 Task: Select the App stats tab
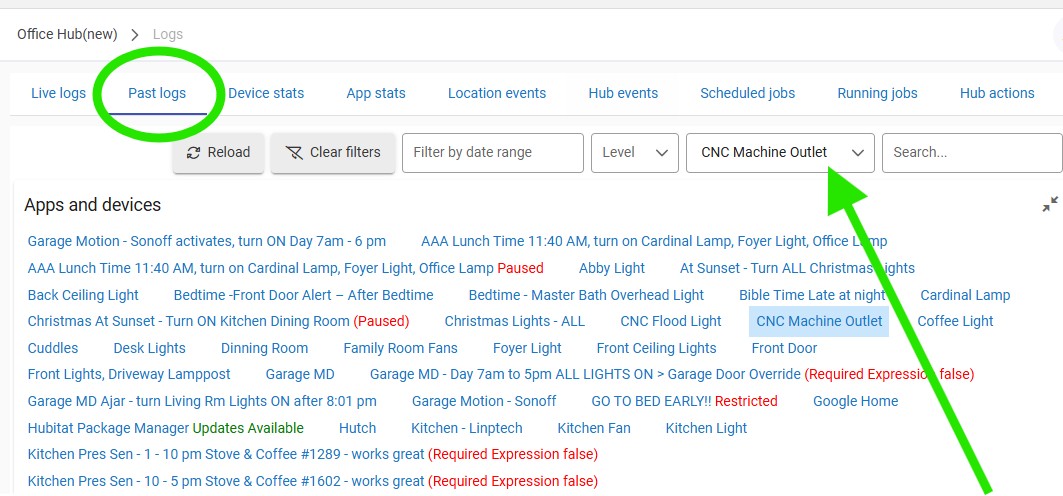click(376, 93)
